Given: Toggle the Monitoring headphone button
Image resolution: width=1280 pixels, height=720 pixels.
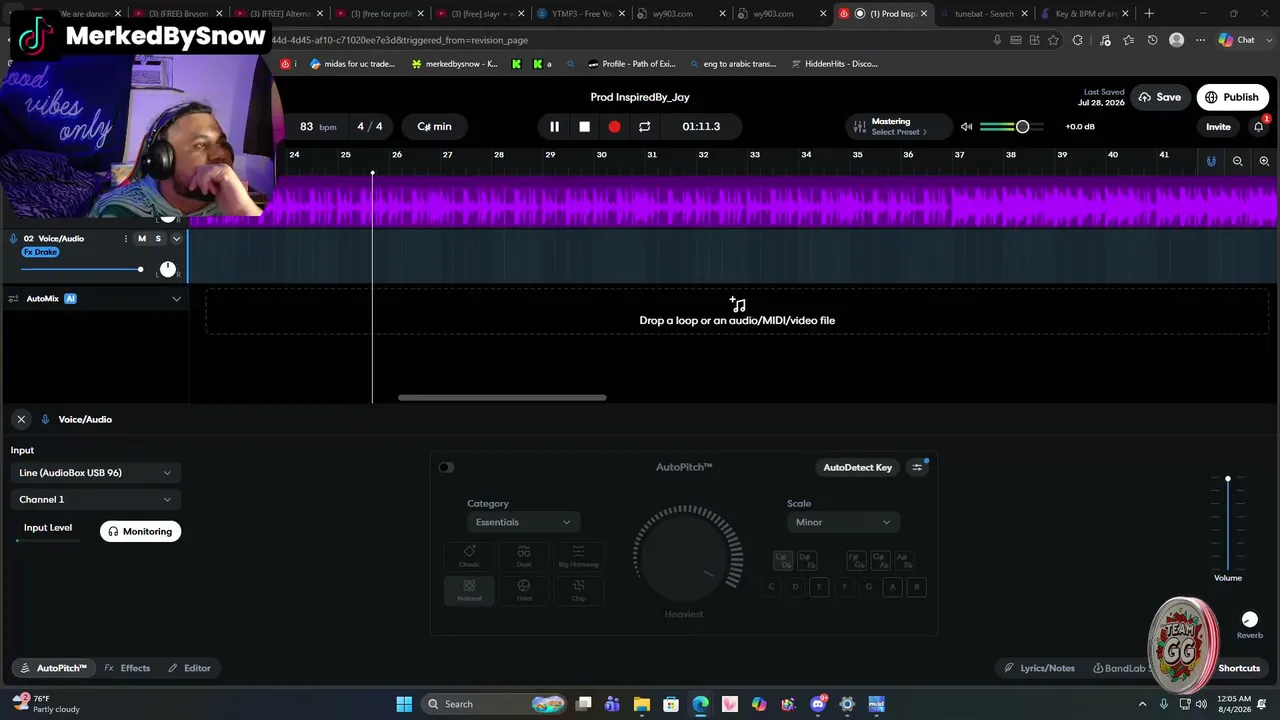Looking at the screenshot, I should click(141, 532).
